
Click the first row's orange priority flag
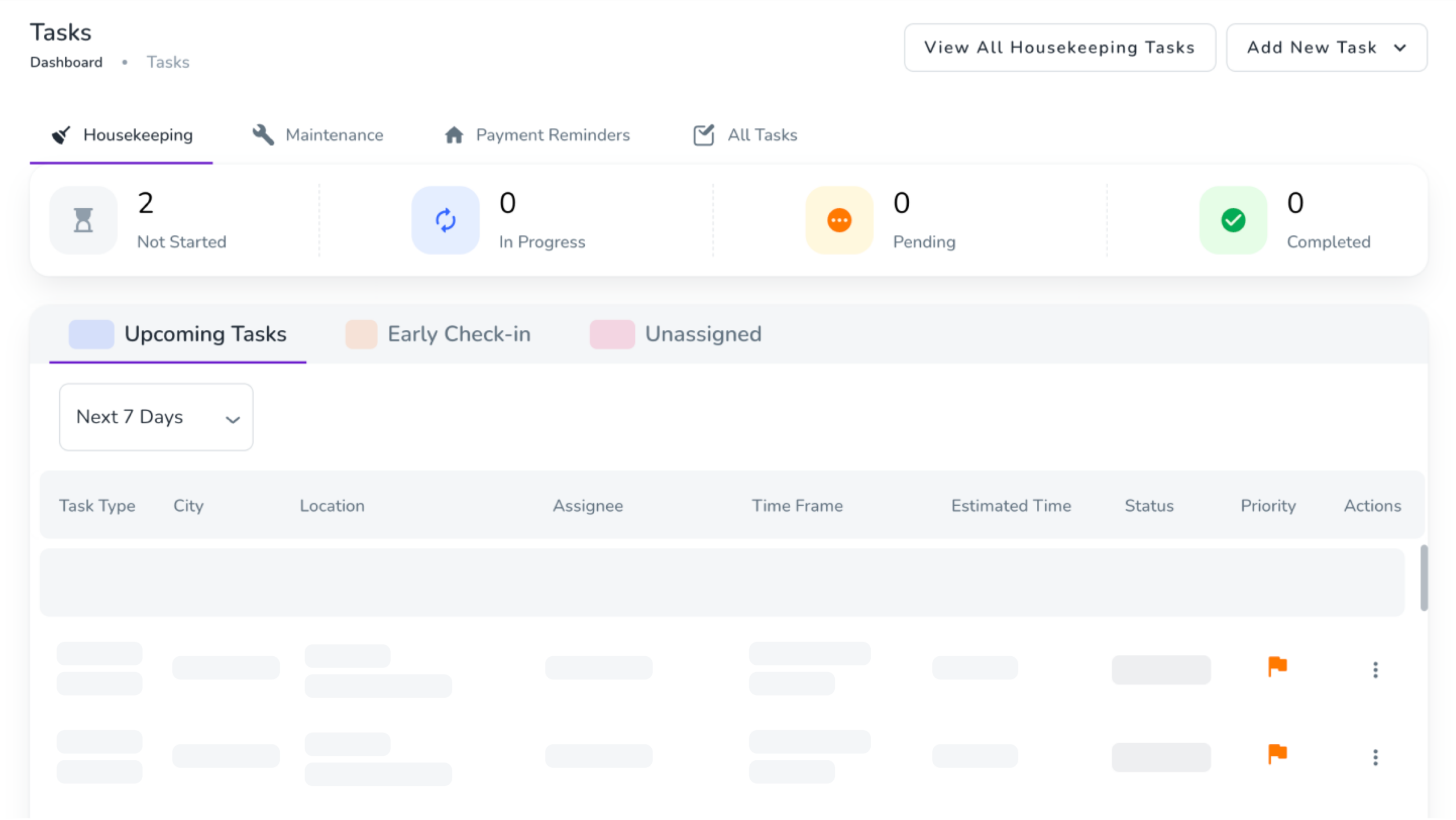[1277, 666]
